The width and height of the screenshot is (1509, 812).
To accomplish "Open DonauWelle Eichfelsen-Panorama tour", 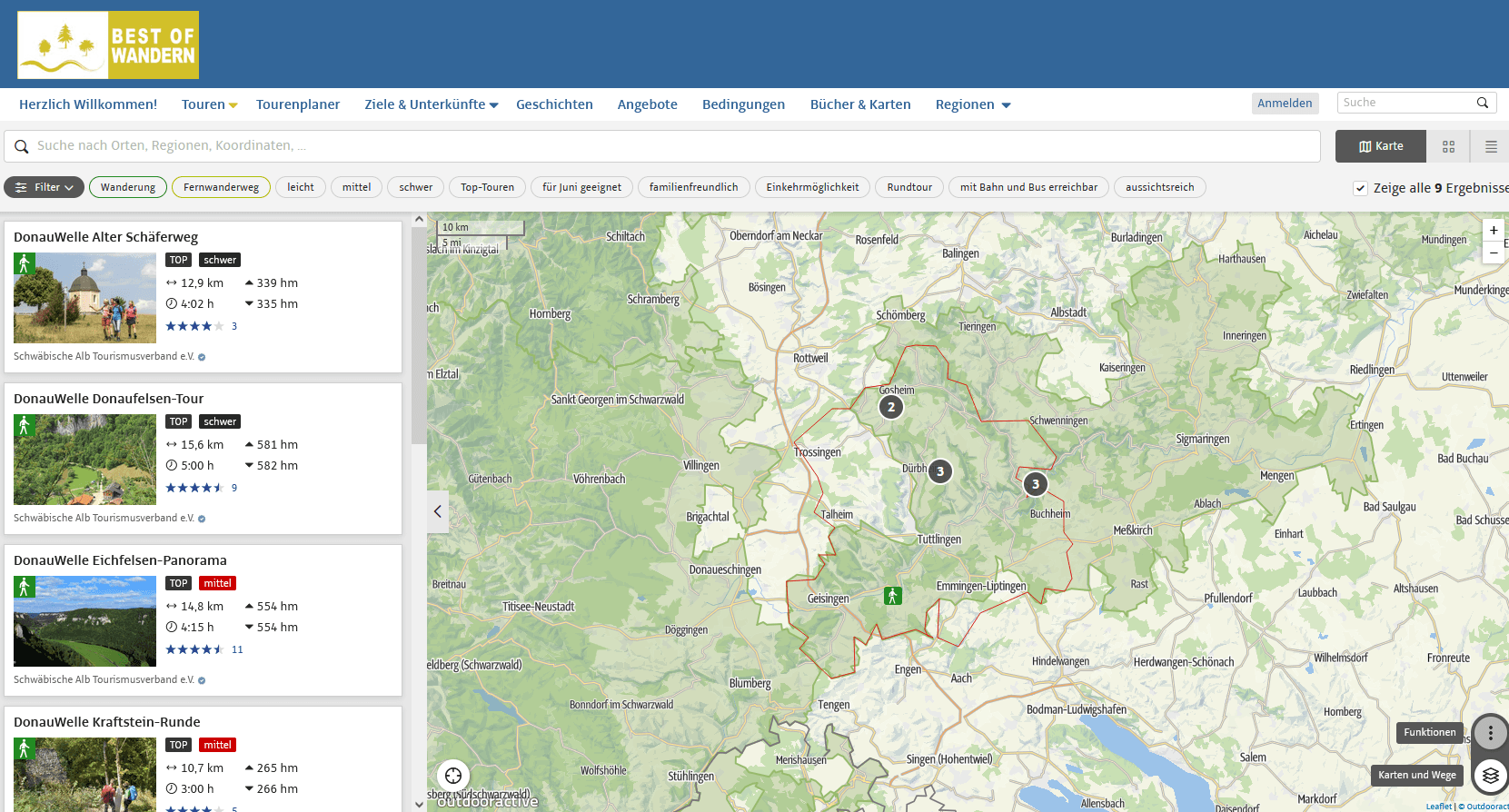I will pyautogui.click(x=120, y=560).
